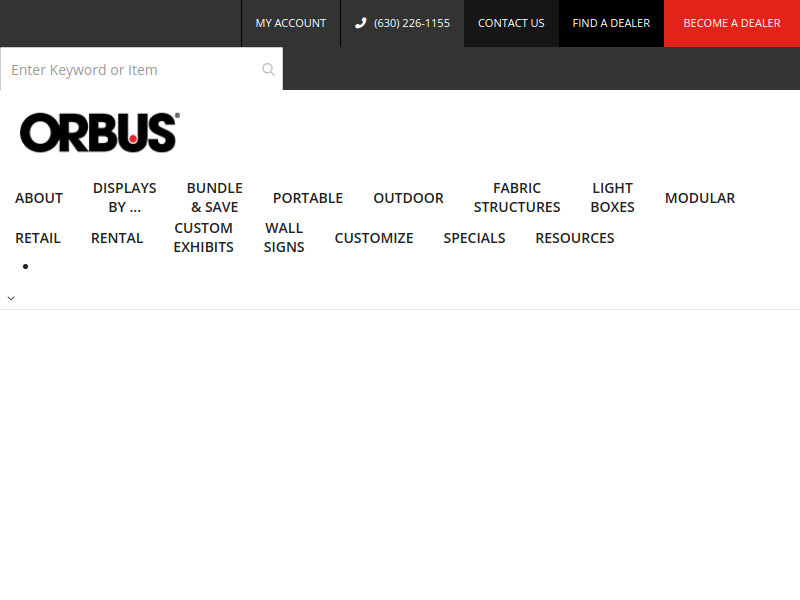
Task: Open the Rental menu
Action: [x=117, y=238]
